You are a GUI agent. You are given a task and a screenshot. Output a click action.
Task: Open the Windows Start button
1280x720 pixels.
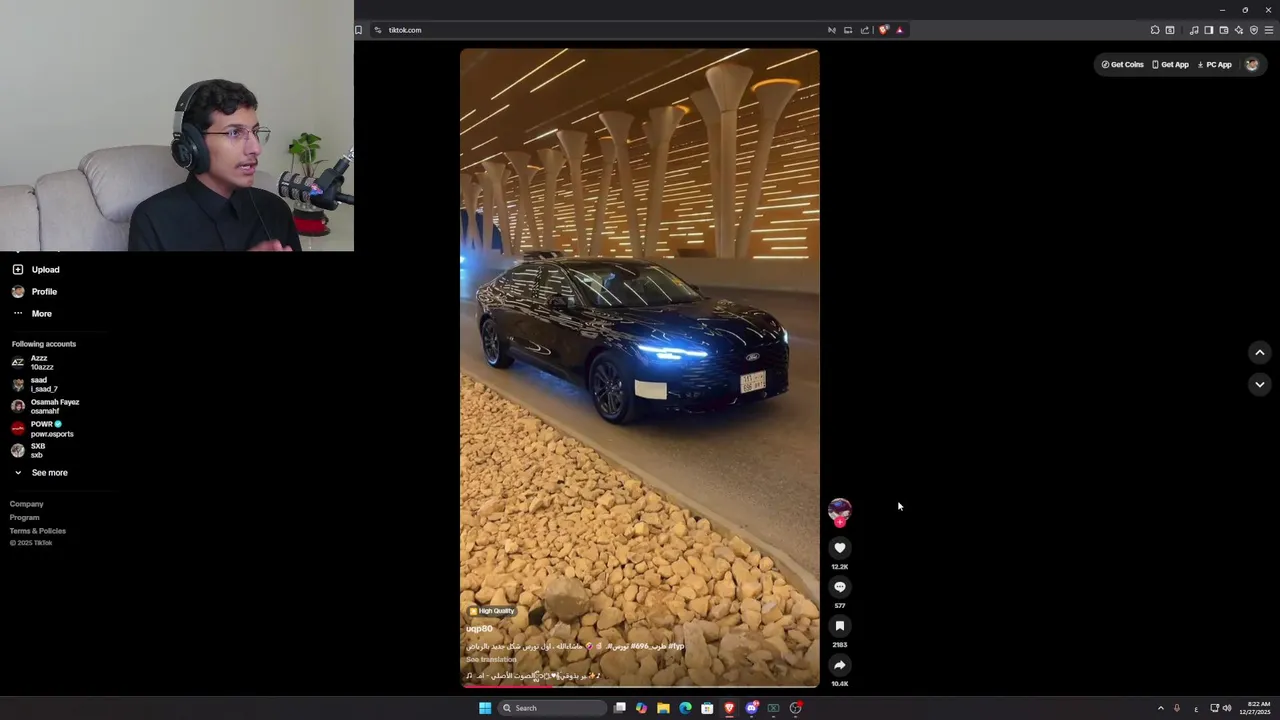(485, 708)
